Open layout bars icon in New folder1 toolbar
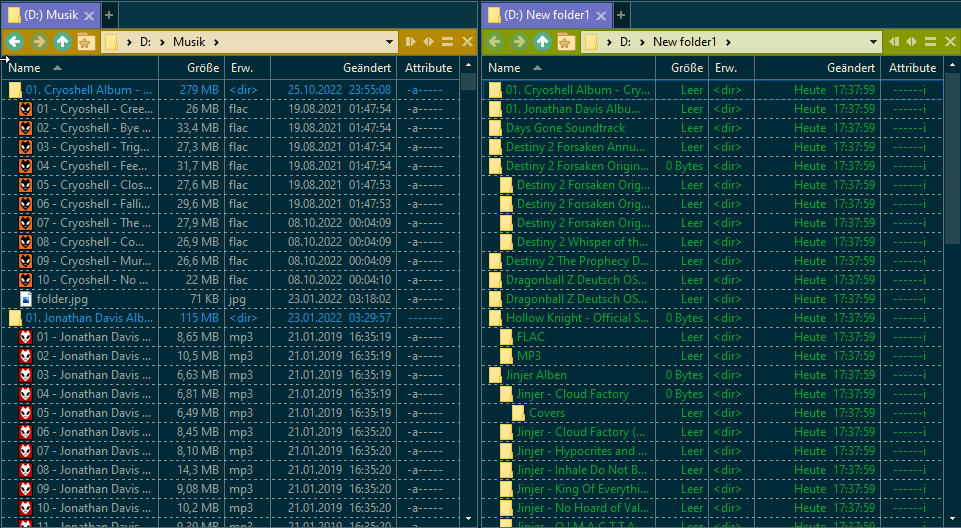This screenshot has width=961, height=528. click(930, 42)
